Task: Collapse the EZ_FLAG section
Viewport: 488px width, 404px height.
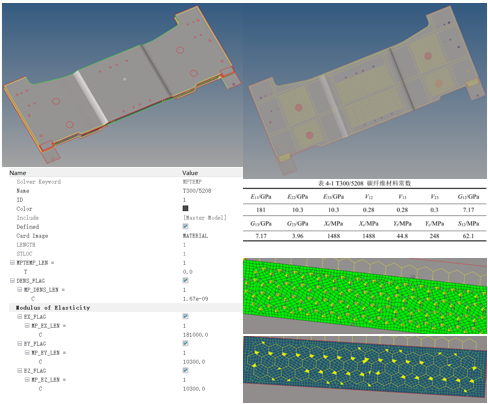Action: (20, 371)
